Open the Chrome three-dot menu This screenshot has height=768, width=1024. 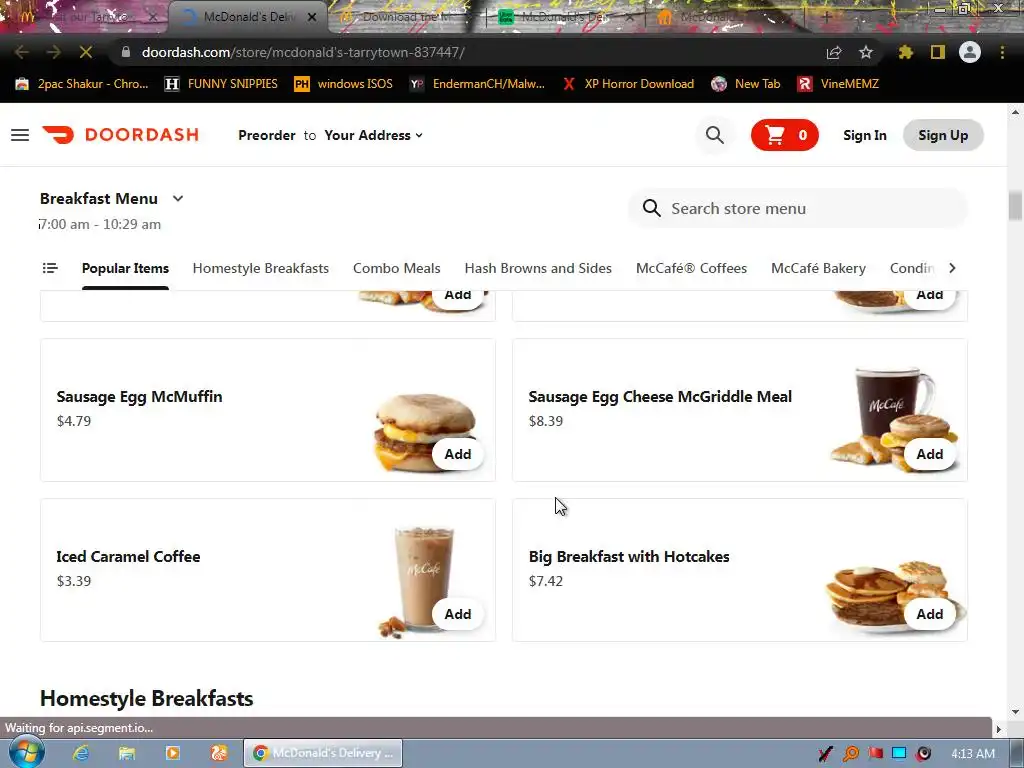coord(1002,52)
